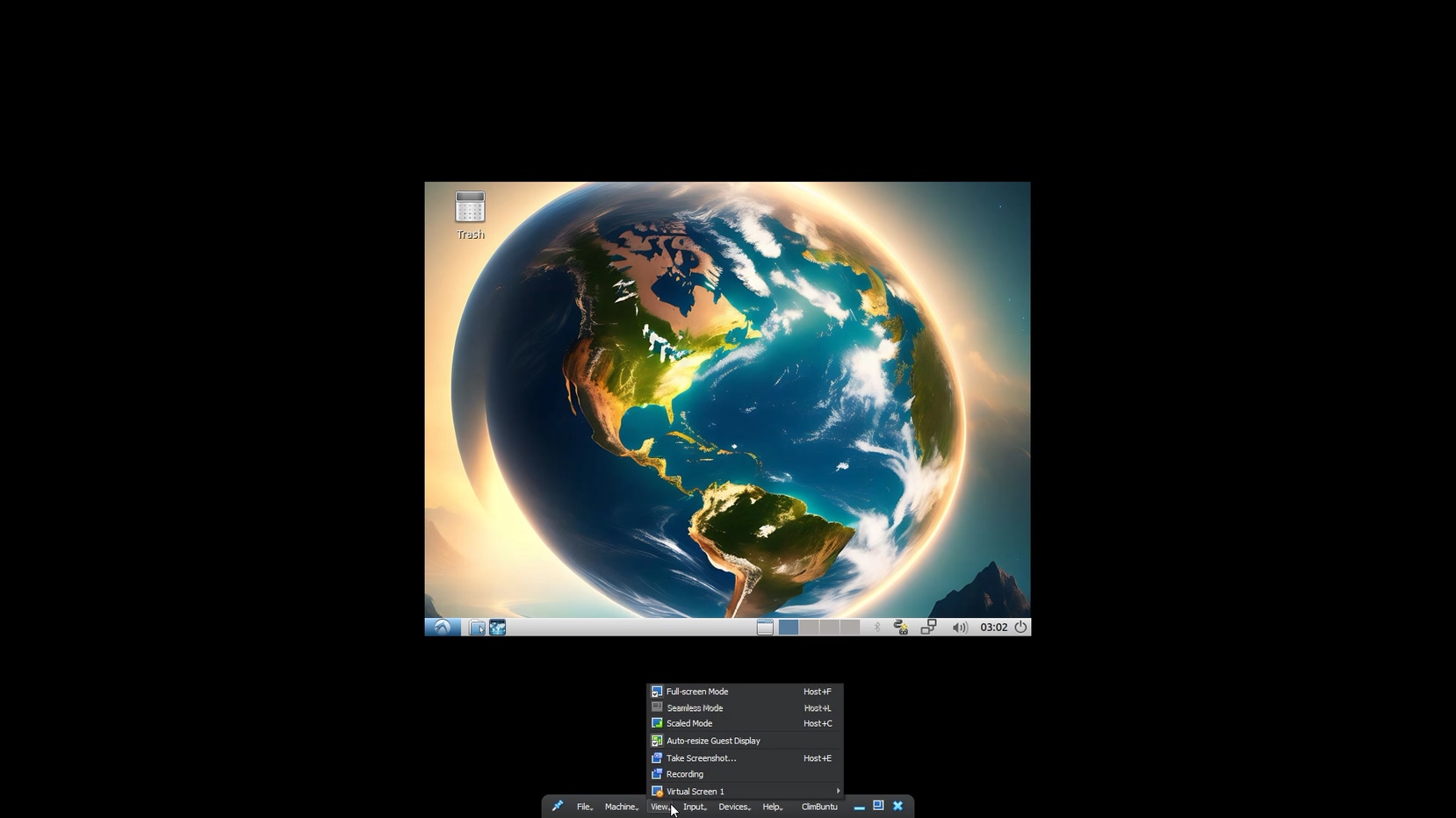Enable Scaled Mode
Image resolution: width=1456 pixels, height=818 pixels.
pos(745,724)
